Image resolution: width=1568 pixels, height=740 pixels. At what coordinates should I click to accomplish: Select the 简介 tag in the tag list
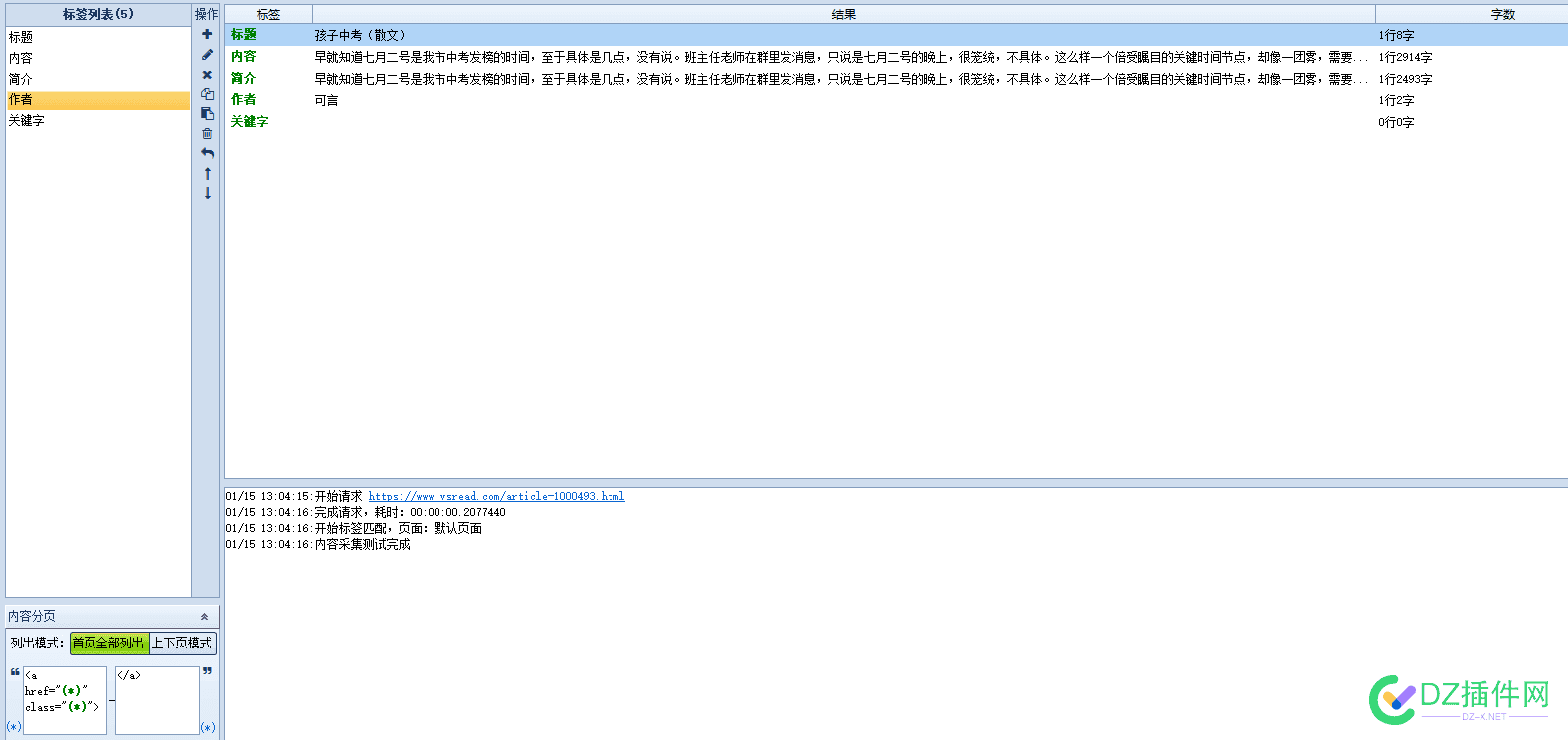[97, 79]
